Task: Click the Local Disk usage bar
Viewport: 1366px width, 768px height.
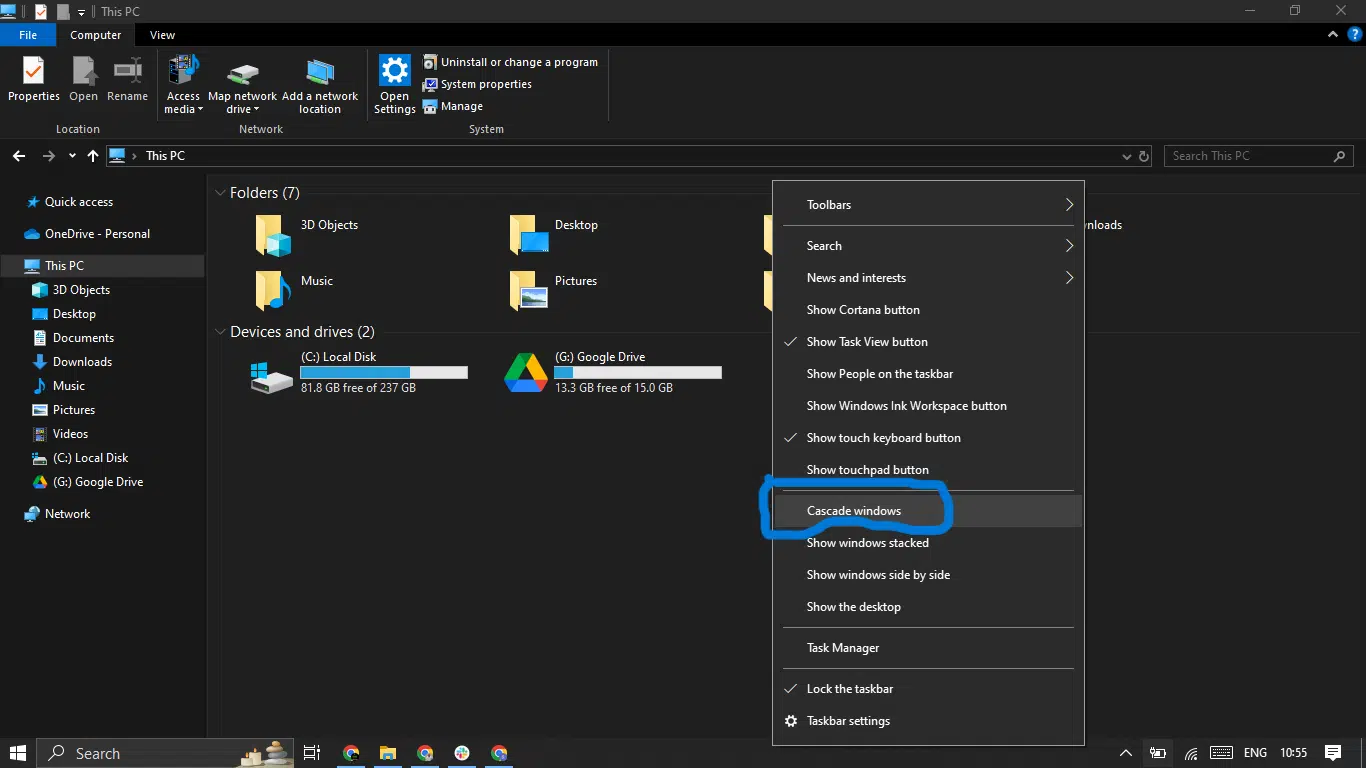Action: click(x=384, y=373)
